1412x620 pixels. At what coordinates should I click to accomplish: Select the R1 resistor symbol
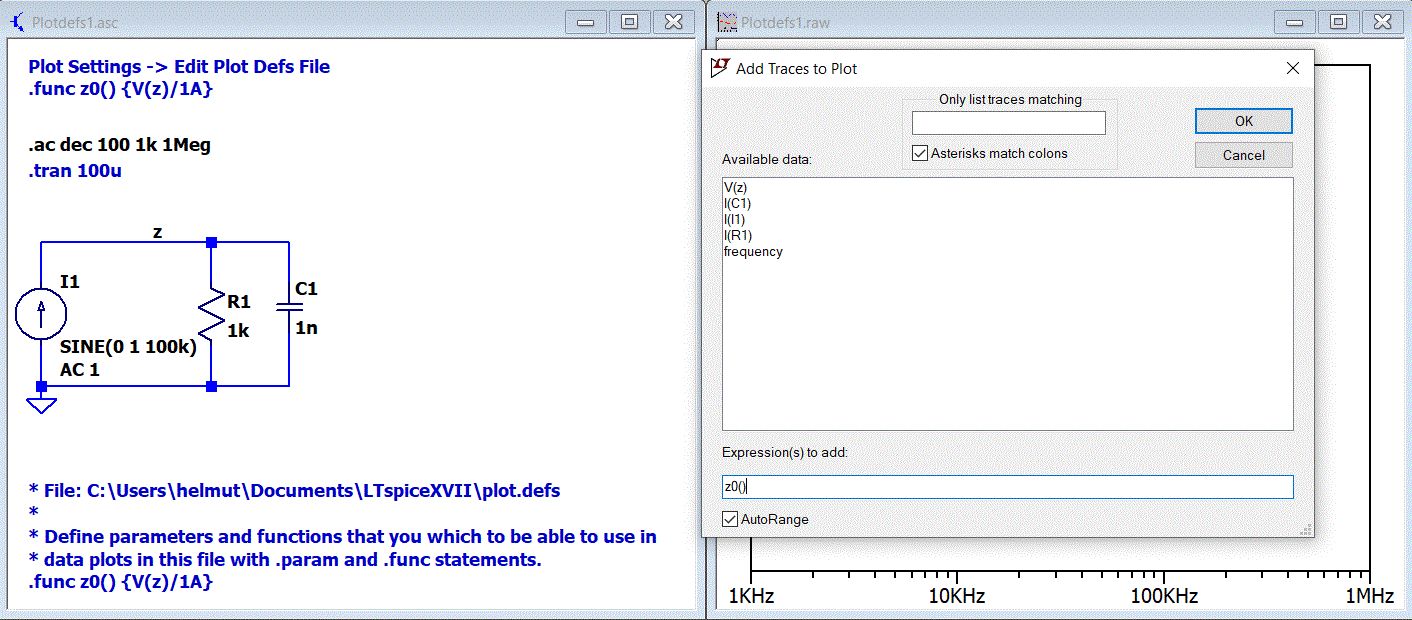(x=211, y=314)
